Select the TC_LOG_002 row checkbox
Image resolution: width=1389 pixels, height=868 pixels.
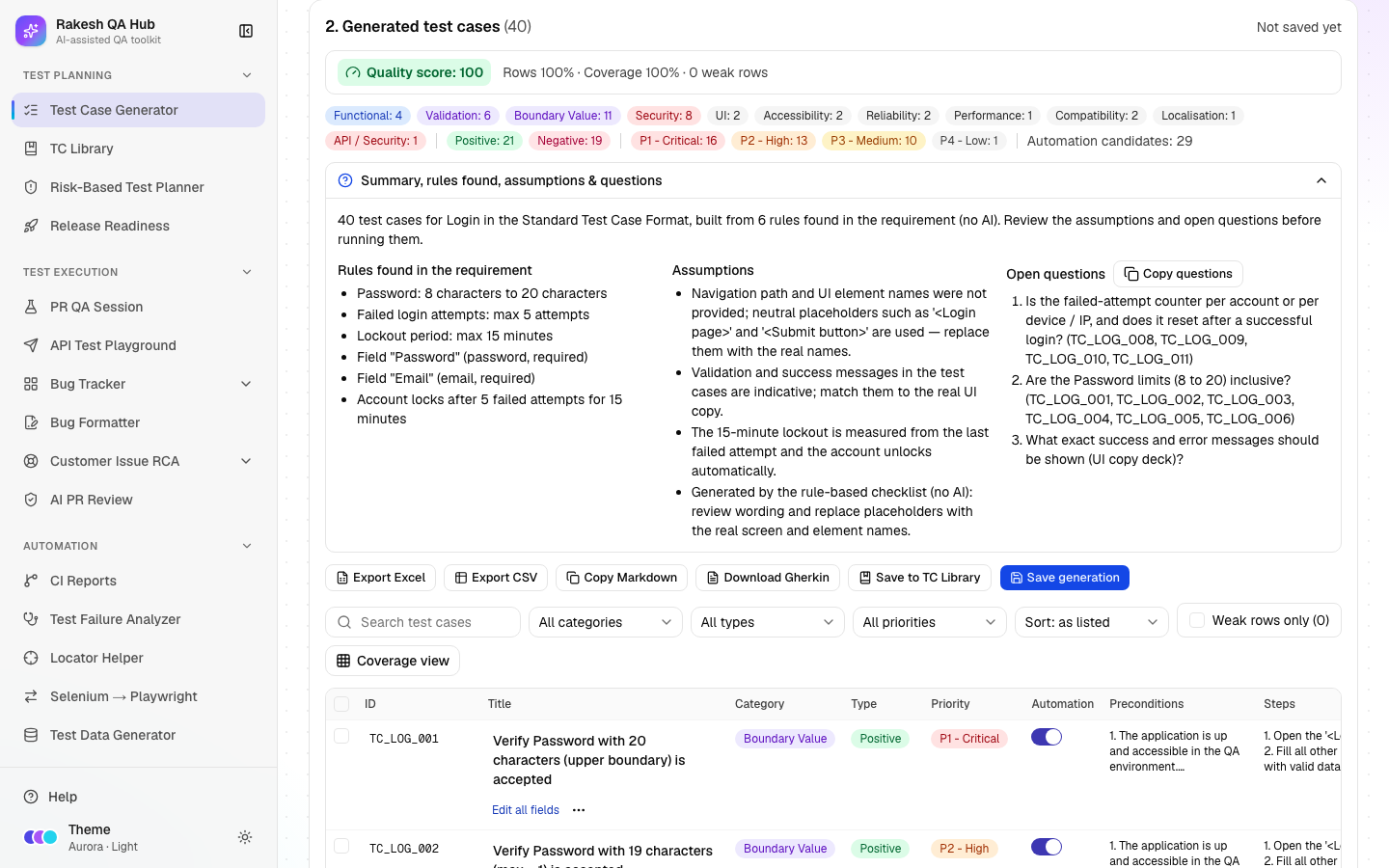pos(341,846)
